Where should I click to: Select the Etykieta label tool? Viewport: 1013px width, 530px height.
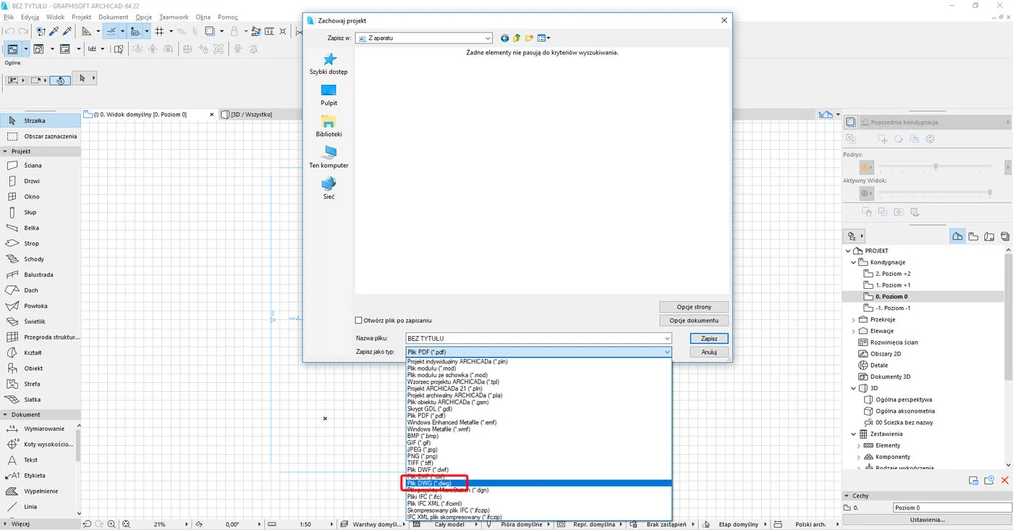[x=39, y=475]
